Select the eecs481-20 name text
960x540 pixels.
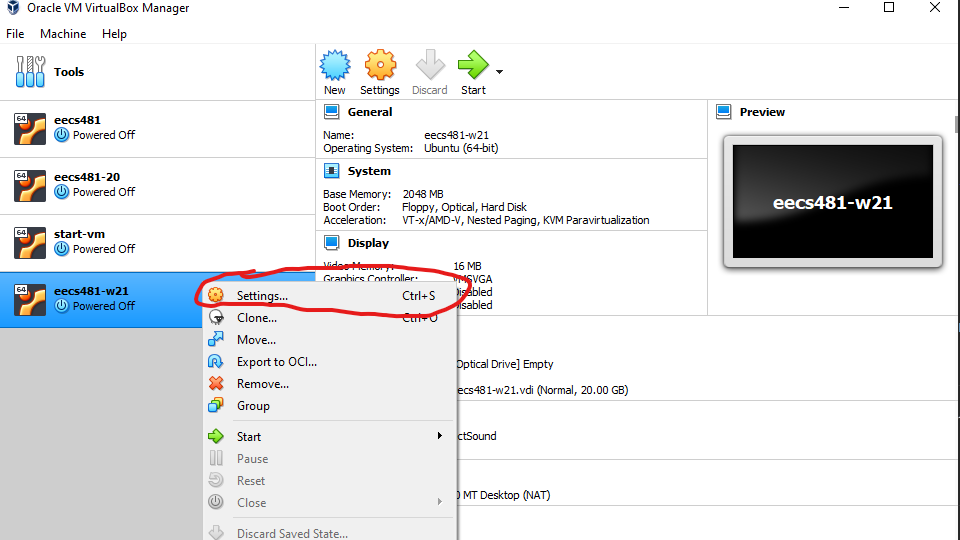87,177
